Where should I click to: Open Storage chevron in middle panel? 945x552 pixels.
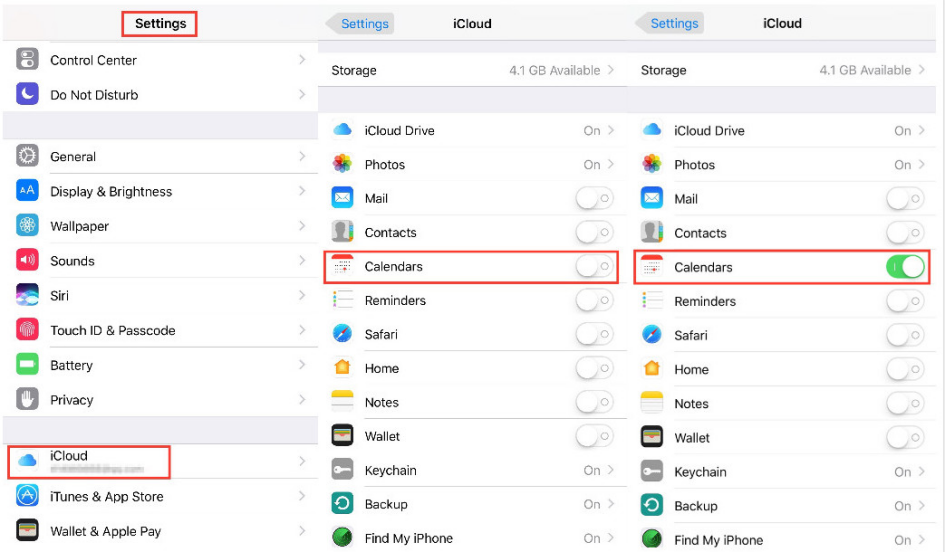tap(611, 70)
